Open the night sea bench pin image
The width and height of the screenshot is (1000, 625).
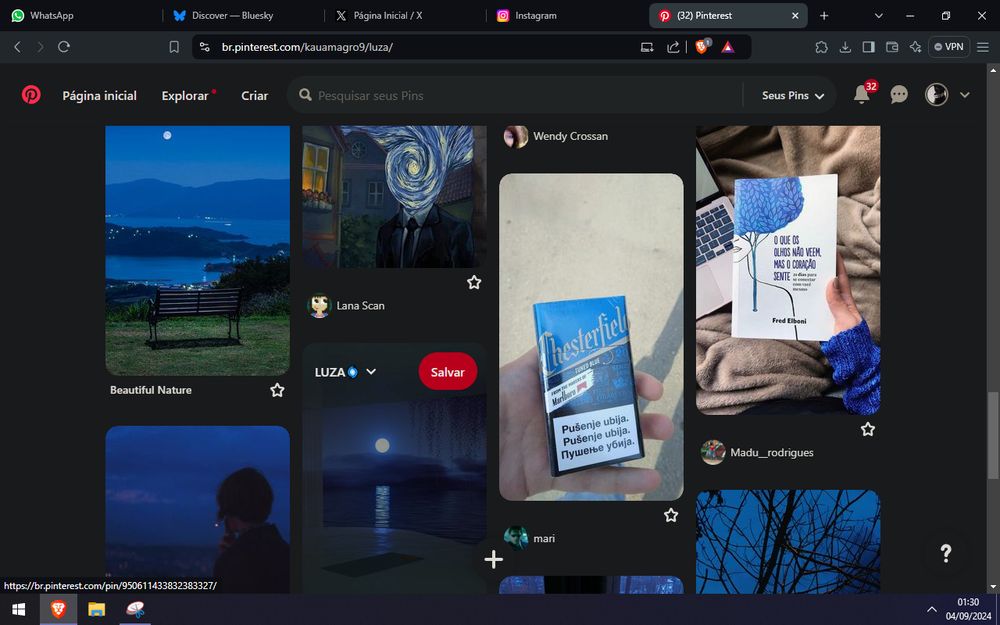point(198,251)
